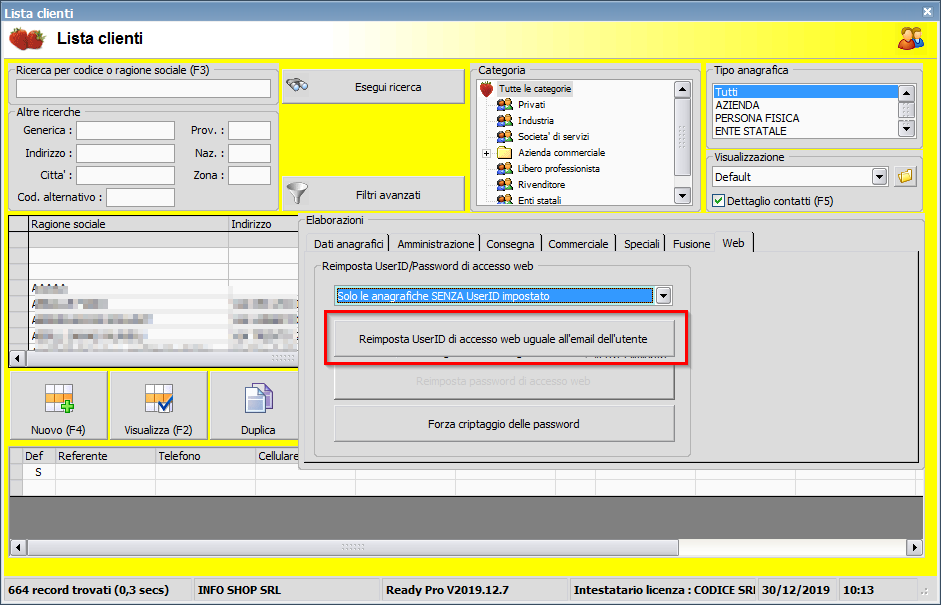
Task: Click the Cellulare column header
Action: tap(277, 456)
